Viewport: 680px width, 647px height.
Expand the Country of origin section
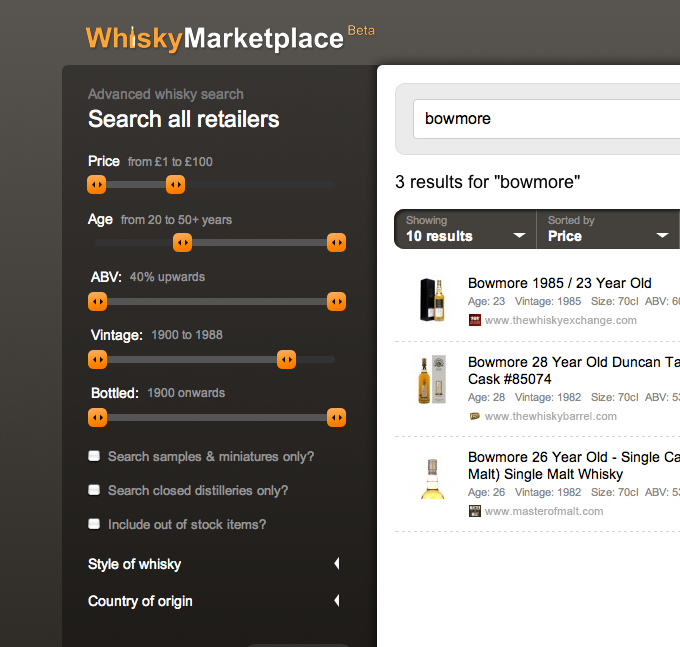(x=214, y=601)
